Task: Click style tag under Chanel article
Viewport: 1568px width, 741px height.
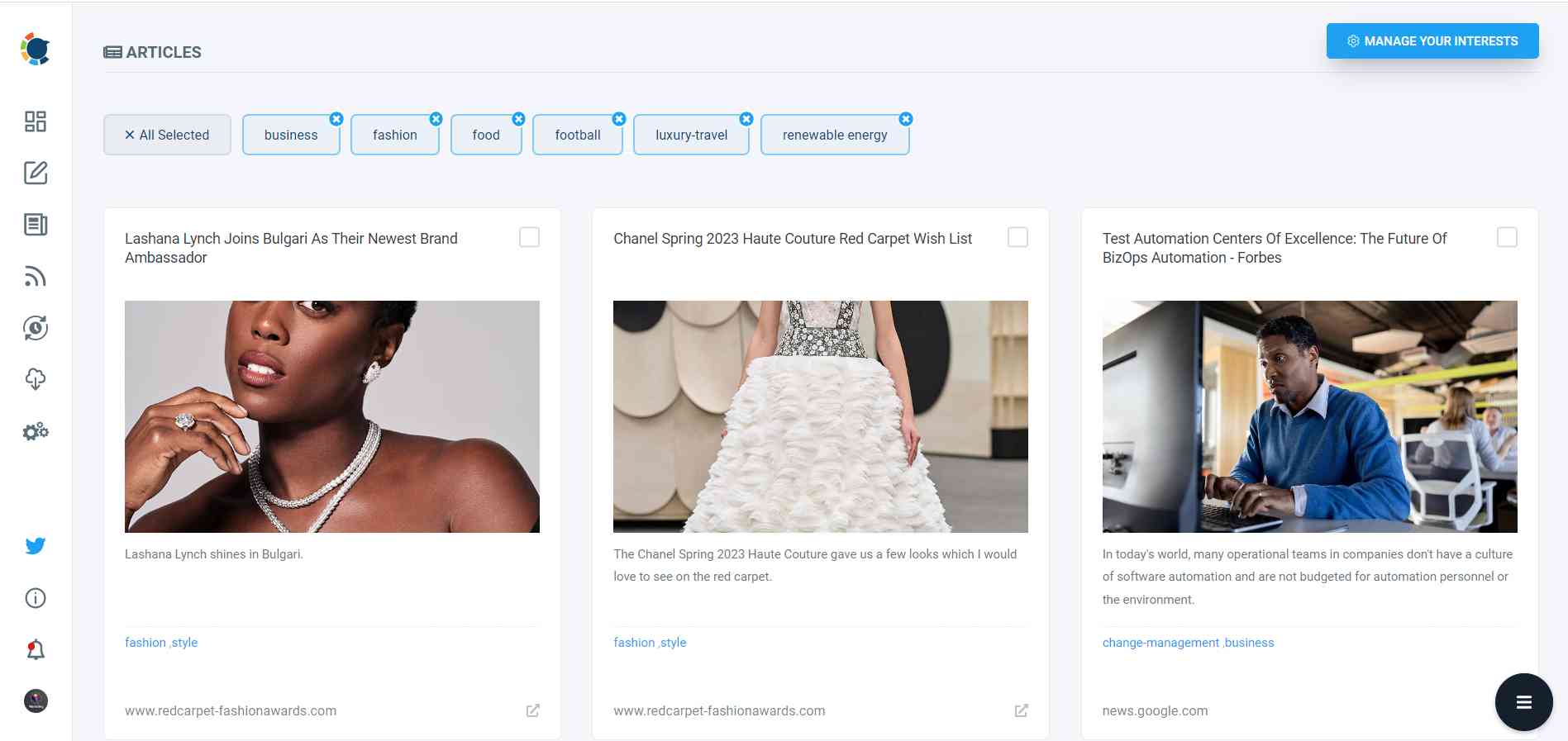Action: pyautogui.click(x=674, y=643)
